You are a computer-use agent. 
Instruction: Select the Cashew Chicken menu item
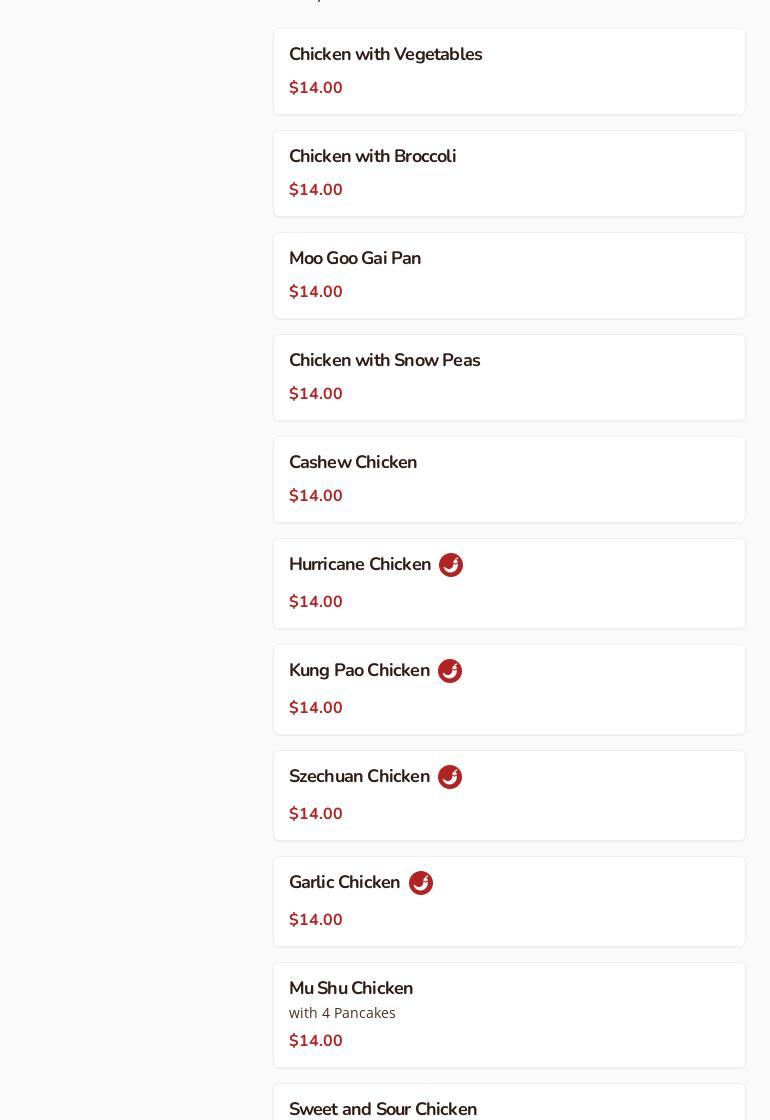[x=353, y=463]
